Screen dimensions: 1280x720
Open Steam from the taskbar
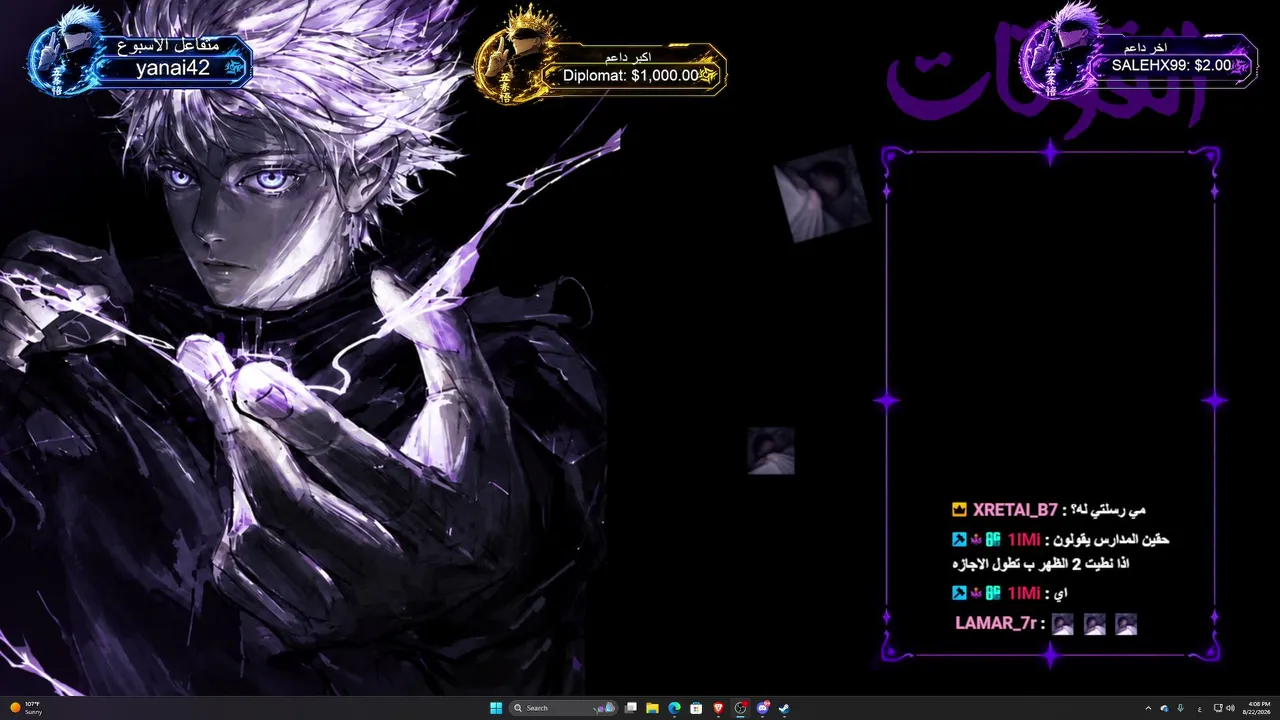[784, 708]
